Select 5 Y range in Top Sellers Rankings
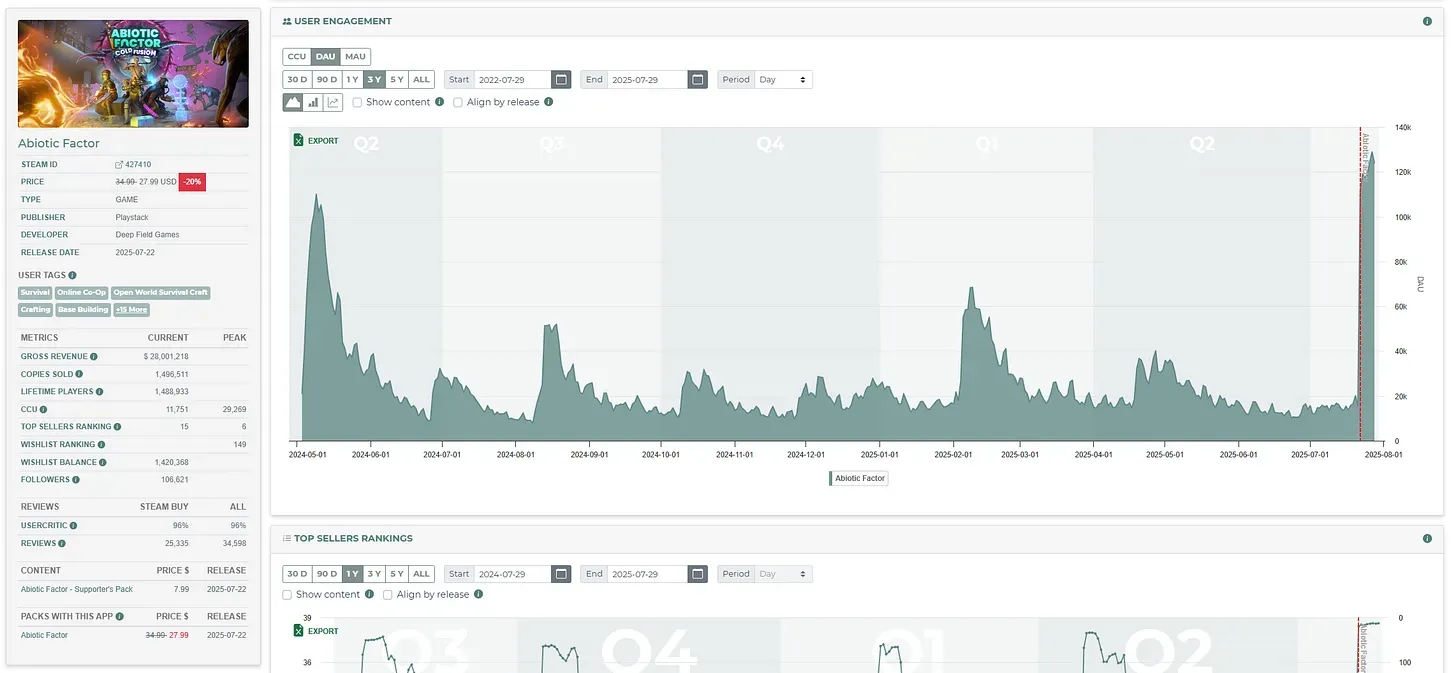 pyautogui.click(x=397, y=574)
